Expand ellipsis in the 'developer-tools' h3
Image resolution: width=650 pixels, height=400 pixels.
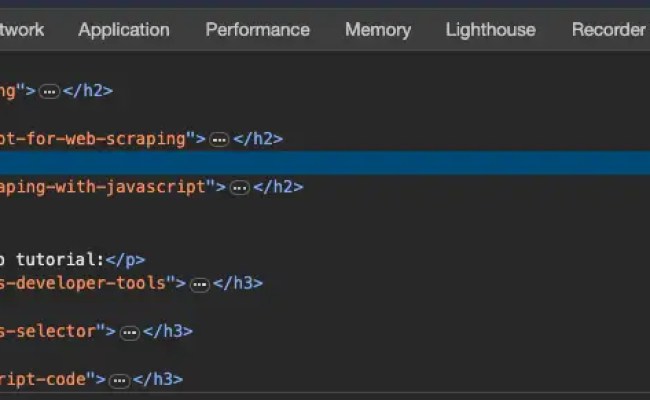[x=200, y=284]
